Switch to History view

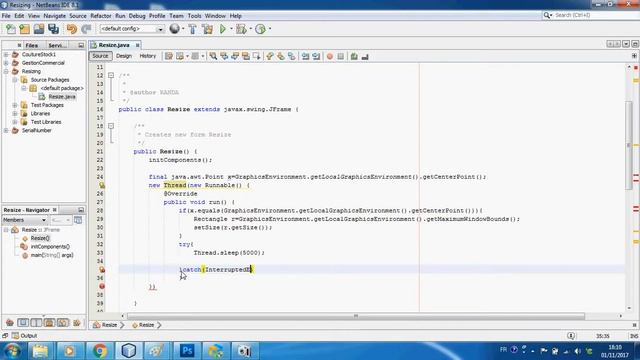point(148,56)
